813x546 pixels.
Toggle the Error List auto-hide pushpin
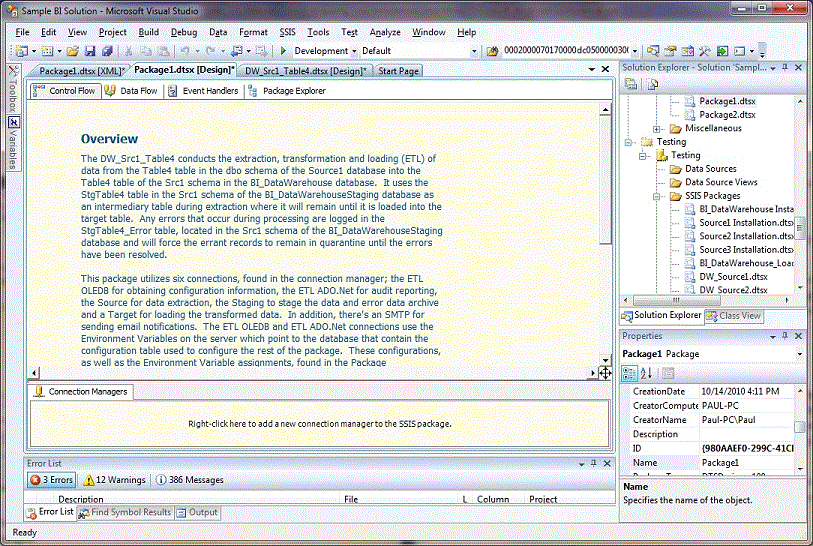594,464
